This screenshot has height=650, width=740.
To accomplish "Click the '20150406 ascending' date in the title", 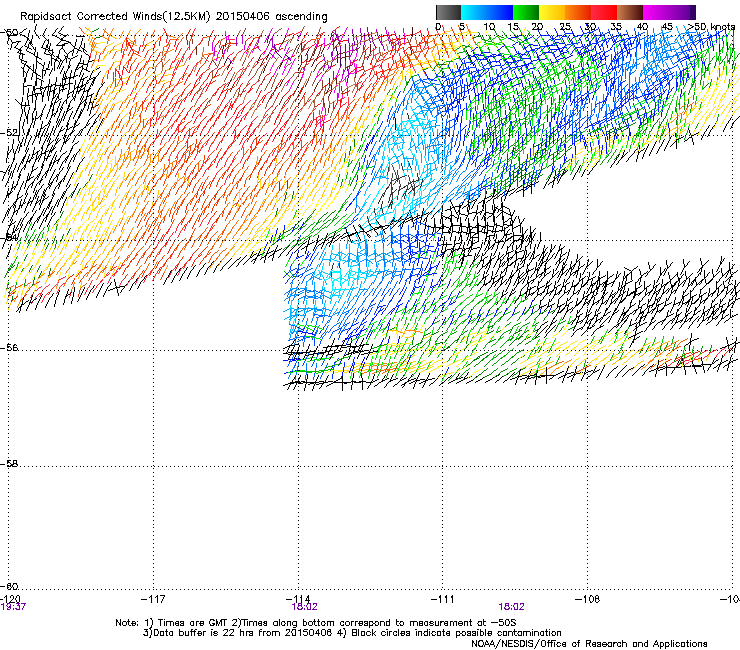I will point(271,17).
